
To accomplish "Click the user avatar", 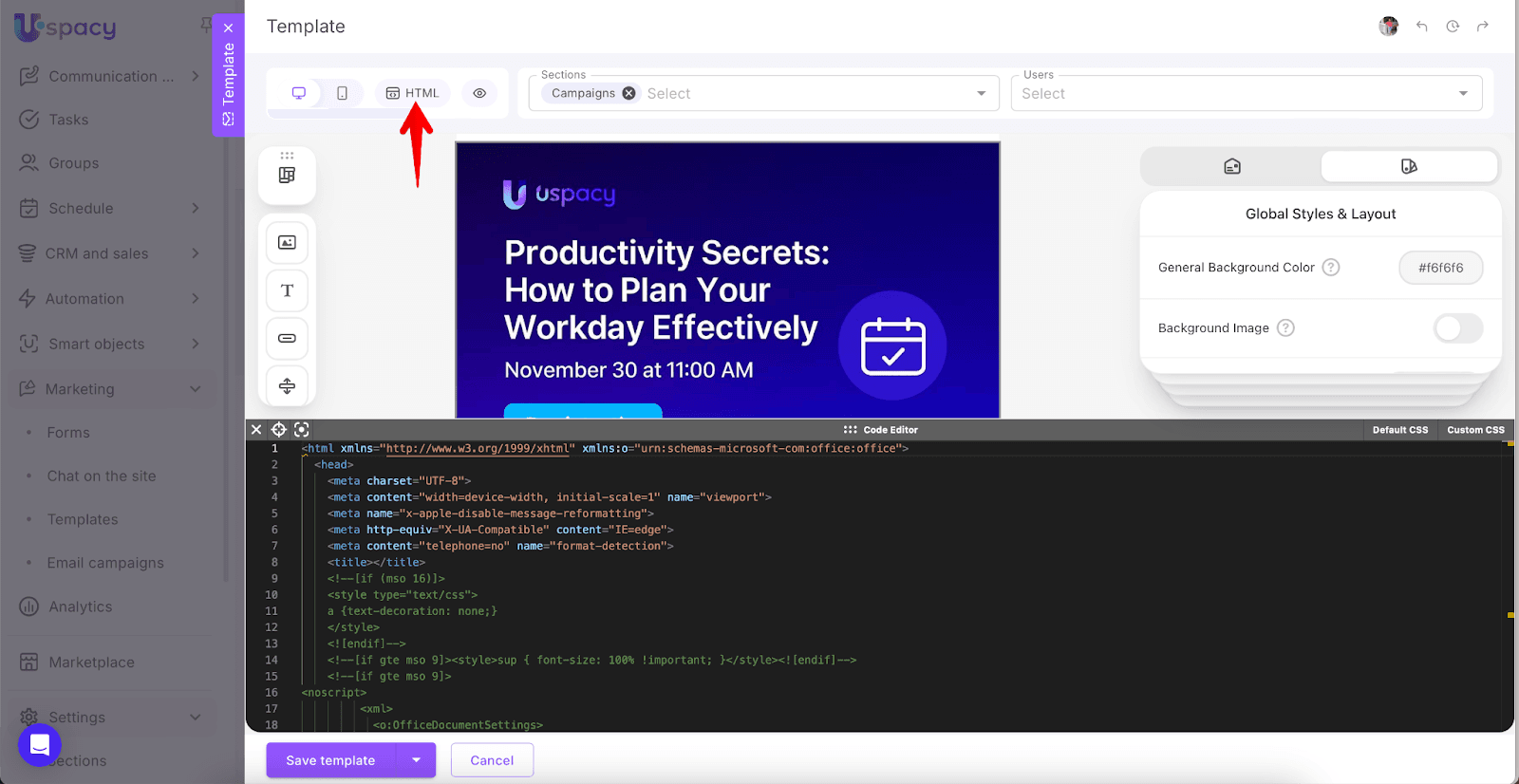I will pyautogui.click(x=1389, y=27).
